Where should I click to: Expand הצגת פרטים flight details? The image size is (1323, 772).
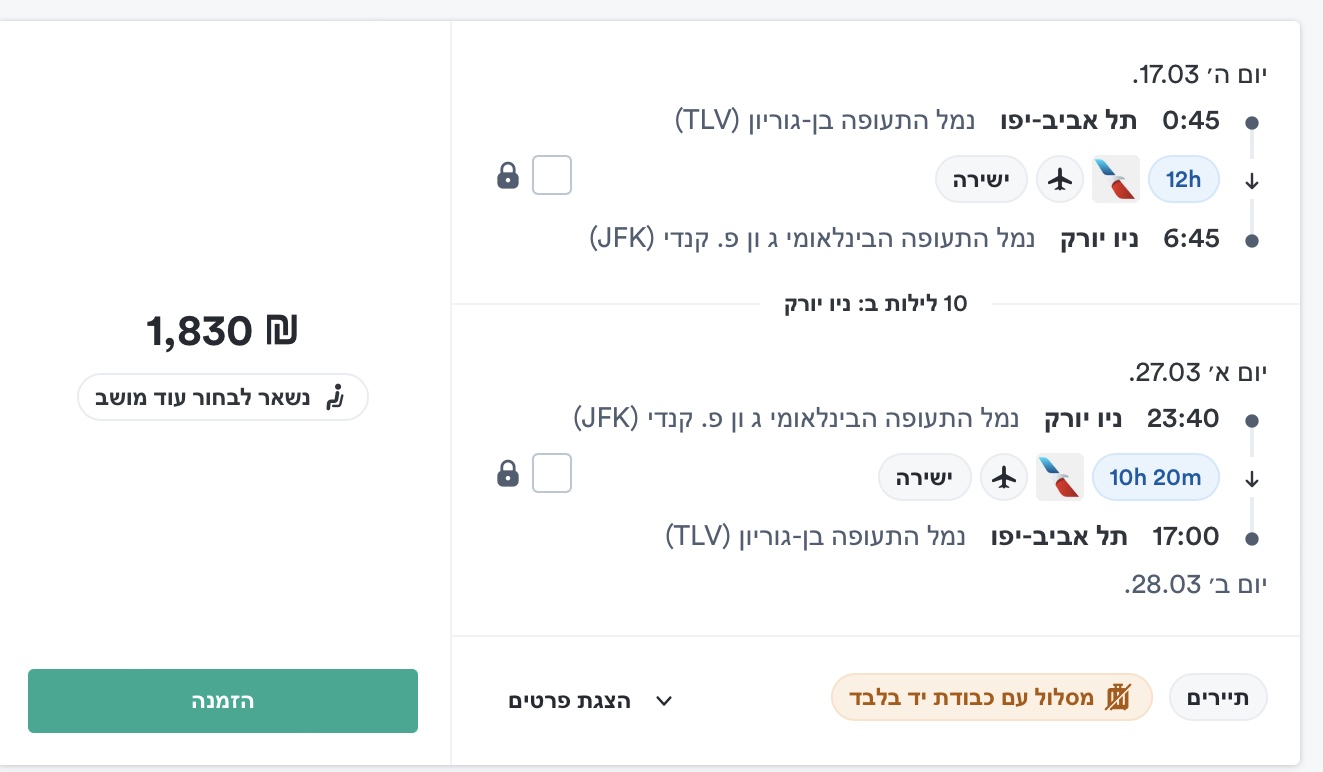click(570, 700)
